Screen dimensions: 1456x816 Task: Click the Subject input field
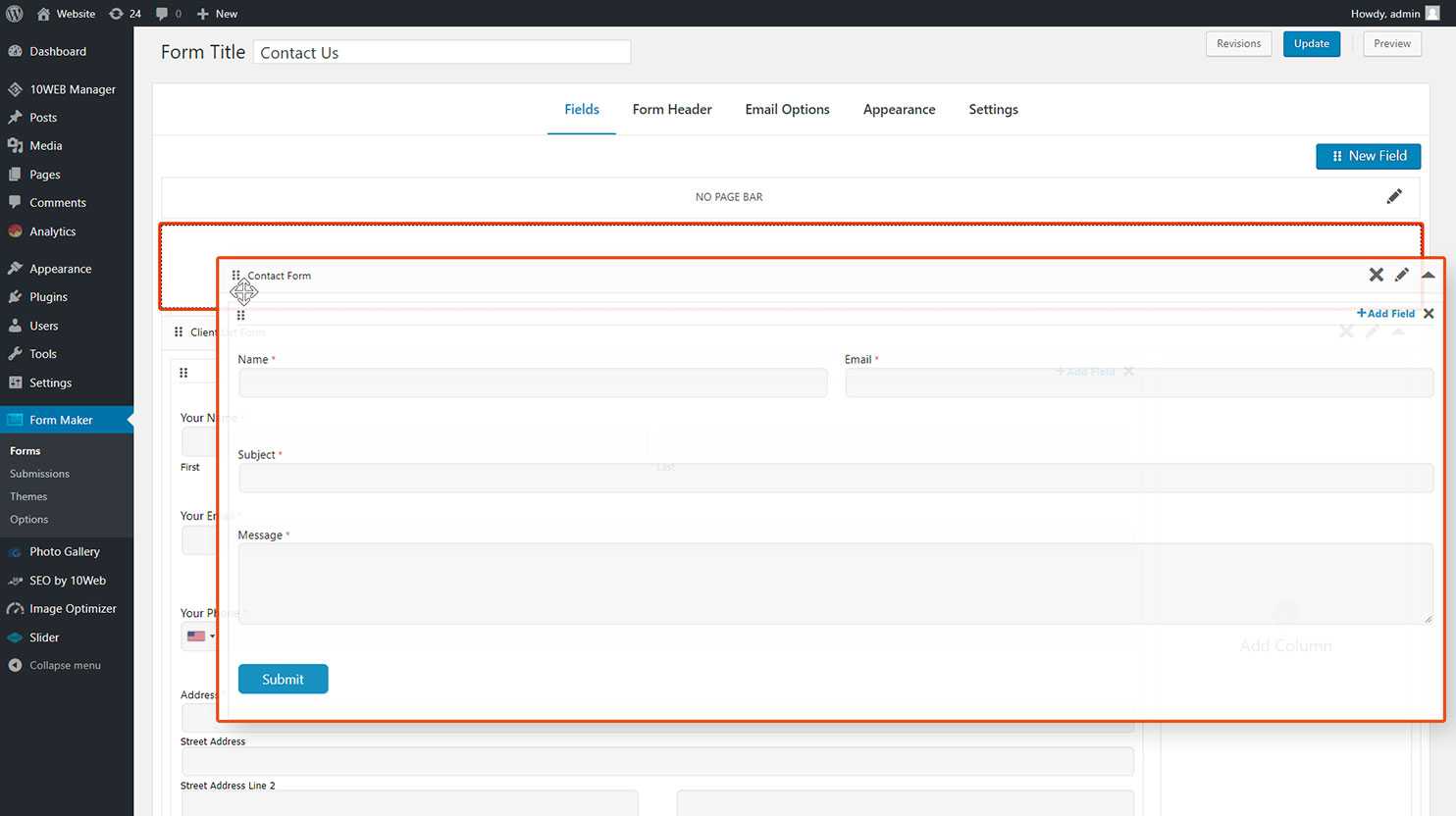pyautogui.click(x=836, y=478)
